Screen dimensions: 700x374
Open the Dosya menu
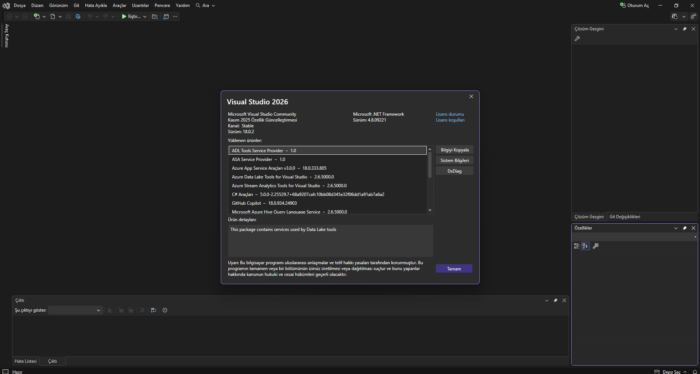click(x=20, y=6)
